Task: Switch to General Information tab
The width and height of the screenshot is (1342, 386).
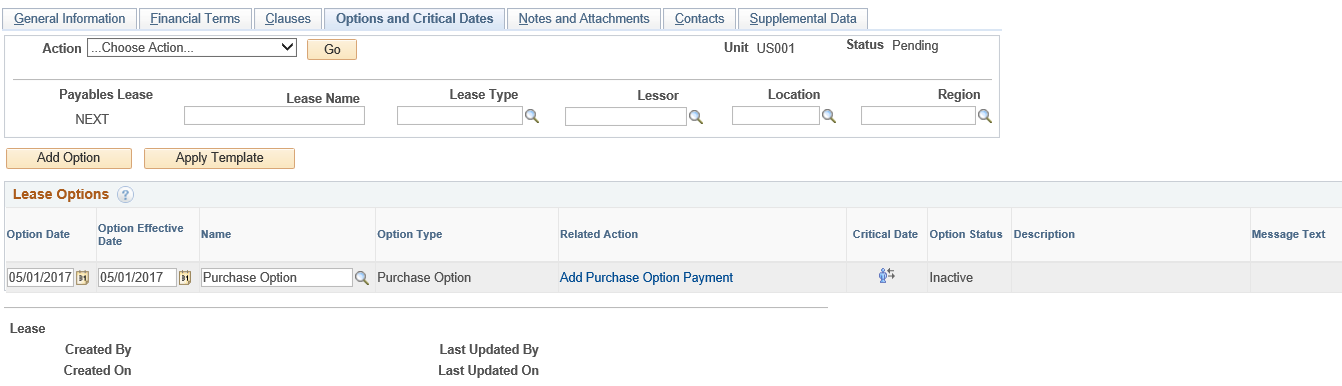Action: [x=70, y=18]
